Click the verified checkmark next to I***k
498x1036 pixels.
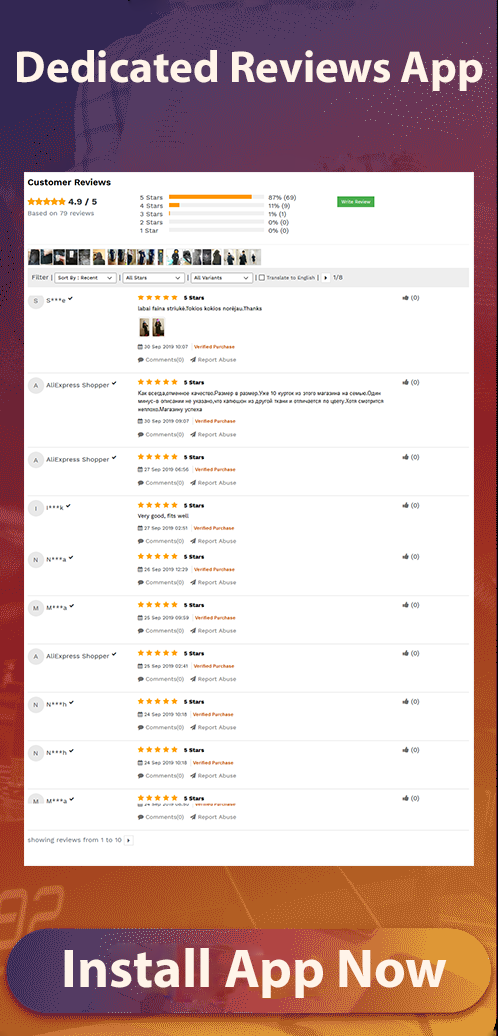tap(69, 506)
